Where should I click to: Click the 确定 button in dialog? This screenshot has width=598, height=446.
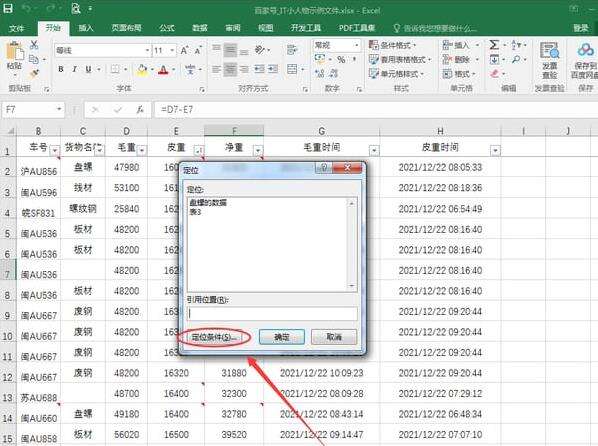point(282,337)
